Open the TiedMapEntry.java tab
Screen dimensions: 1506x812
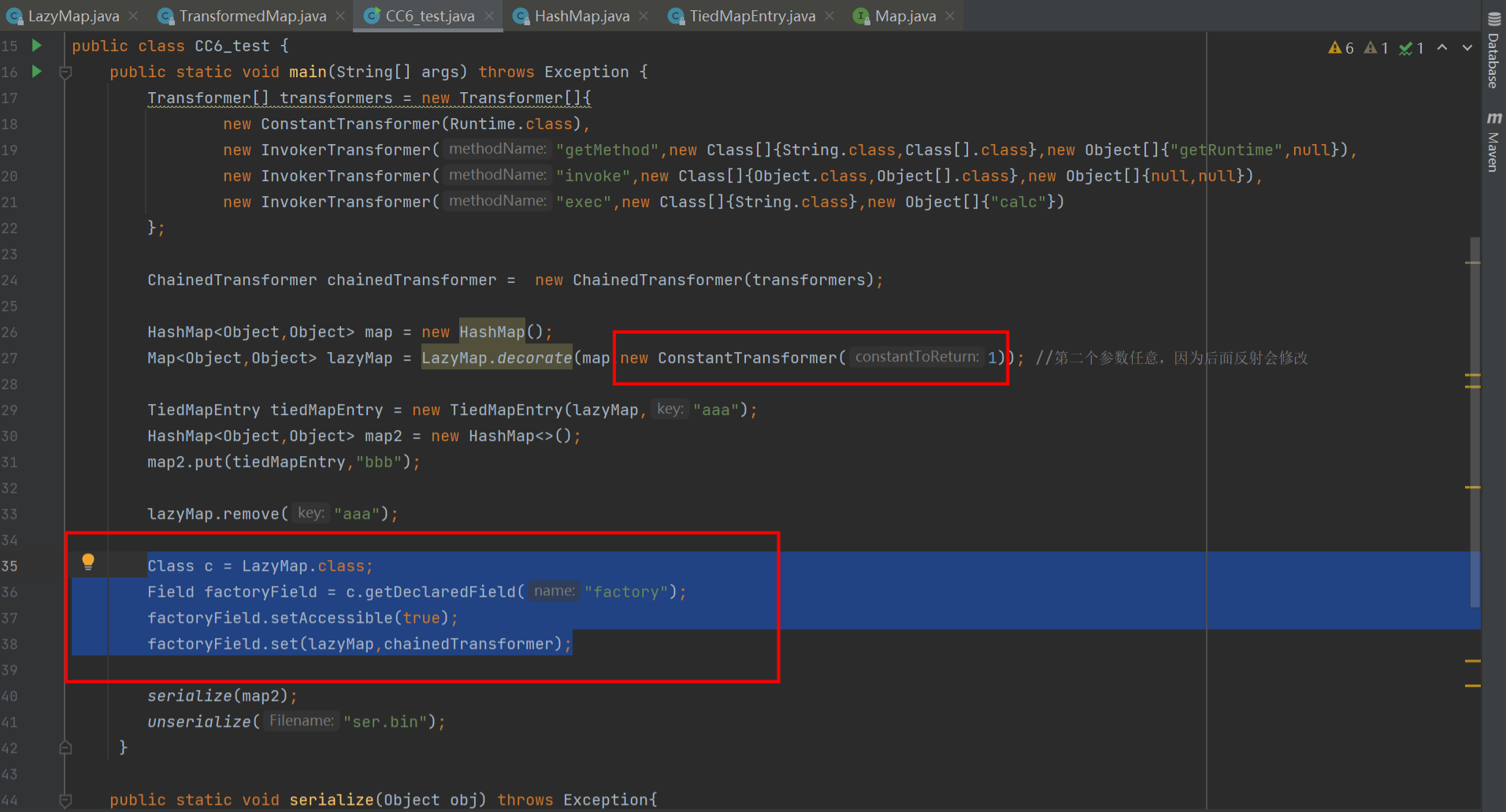[x=752, y=16]
